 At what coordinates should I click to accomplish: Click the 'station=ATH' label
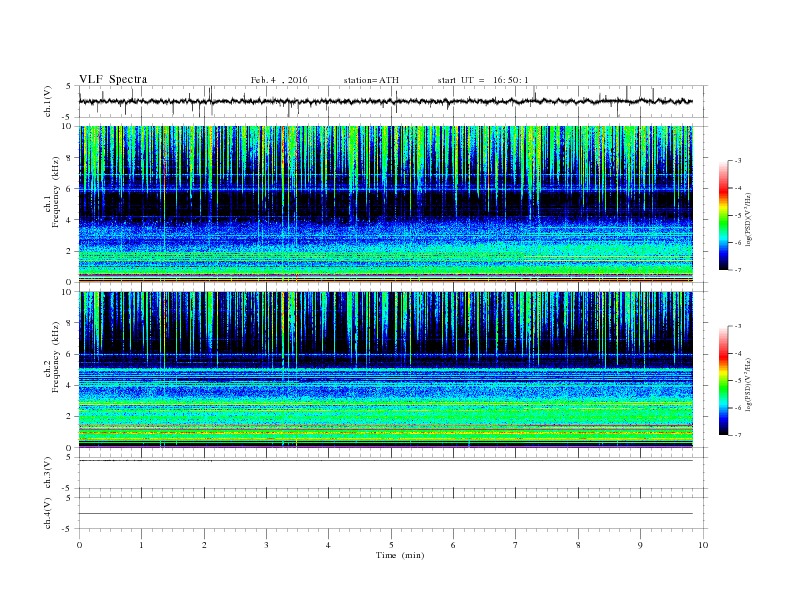[371, 80]
